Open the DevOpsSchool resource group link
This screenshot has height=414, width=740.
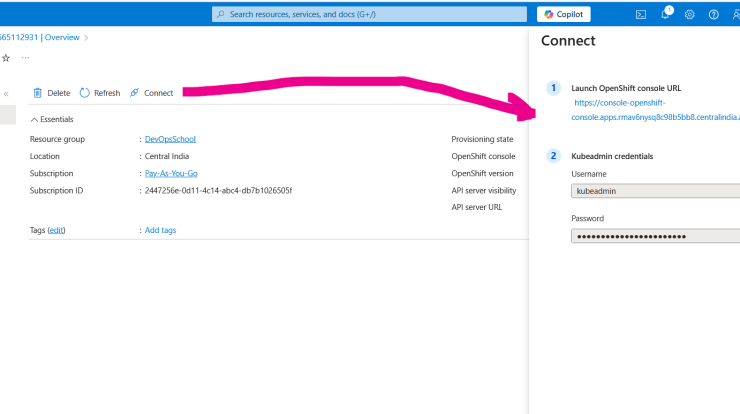tap(170, 139)
